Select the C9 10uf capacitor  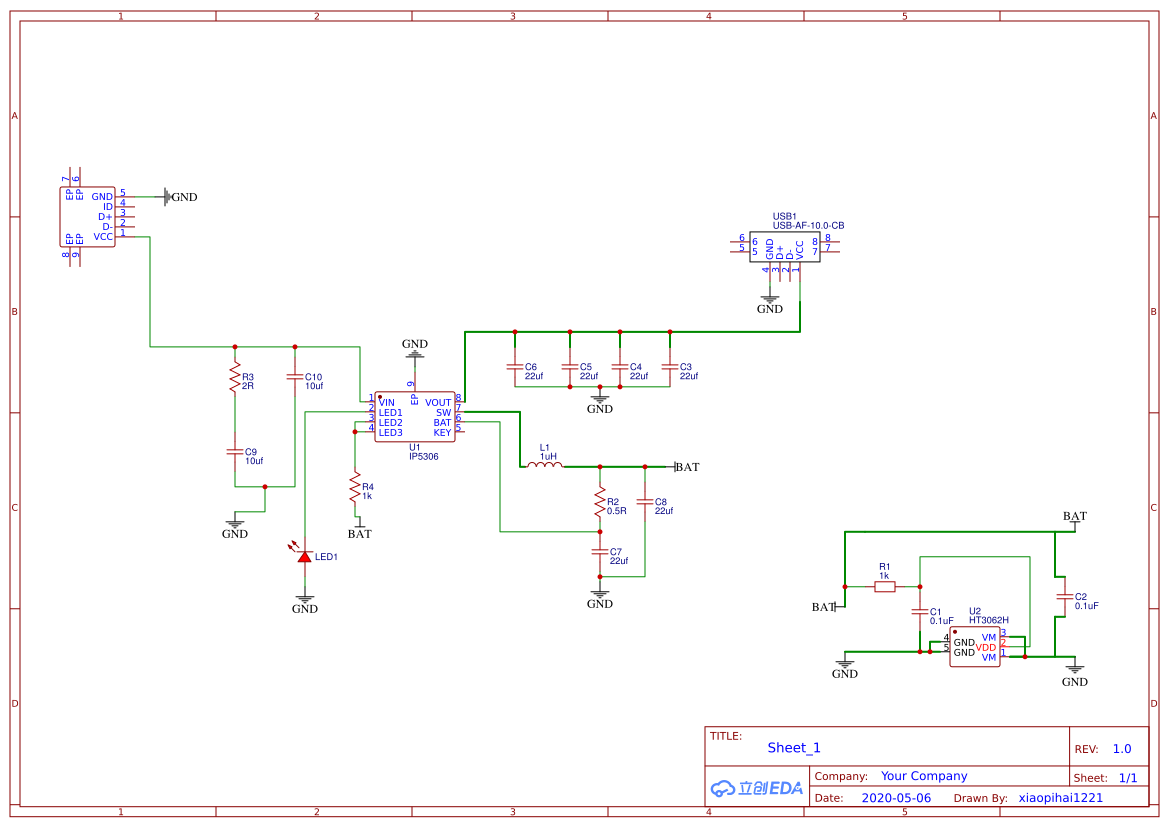tap(235, 452)
